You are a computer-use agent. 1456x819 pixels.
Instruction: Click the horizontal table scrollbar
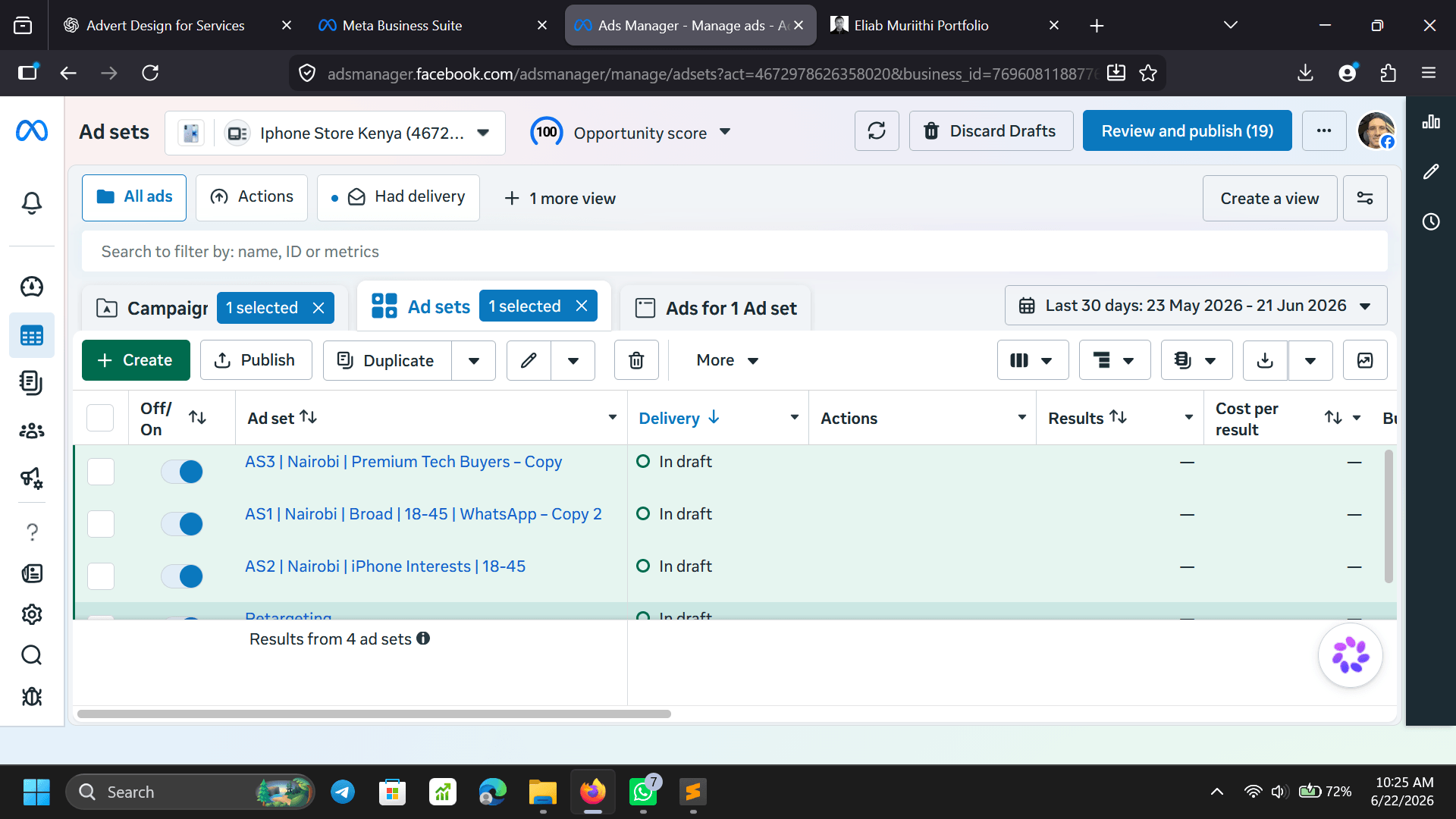pyautogui.click(x=374, y=714)
